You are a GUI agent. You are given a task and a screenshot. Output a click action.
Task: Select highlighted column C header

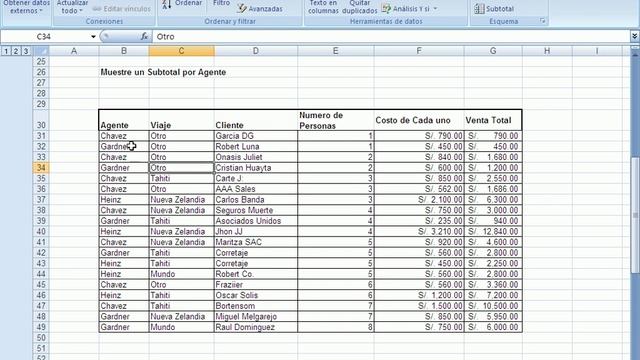click(181, 51)
